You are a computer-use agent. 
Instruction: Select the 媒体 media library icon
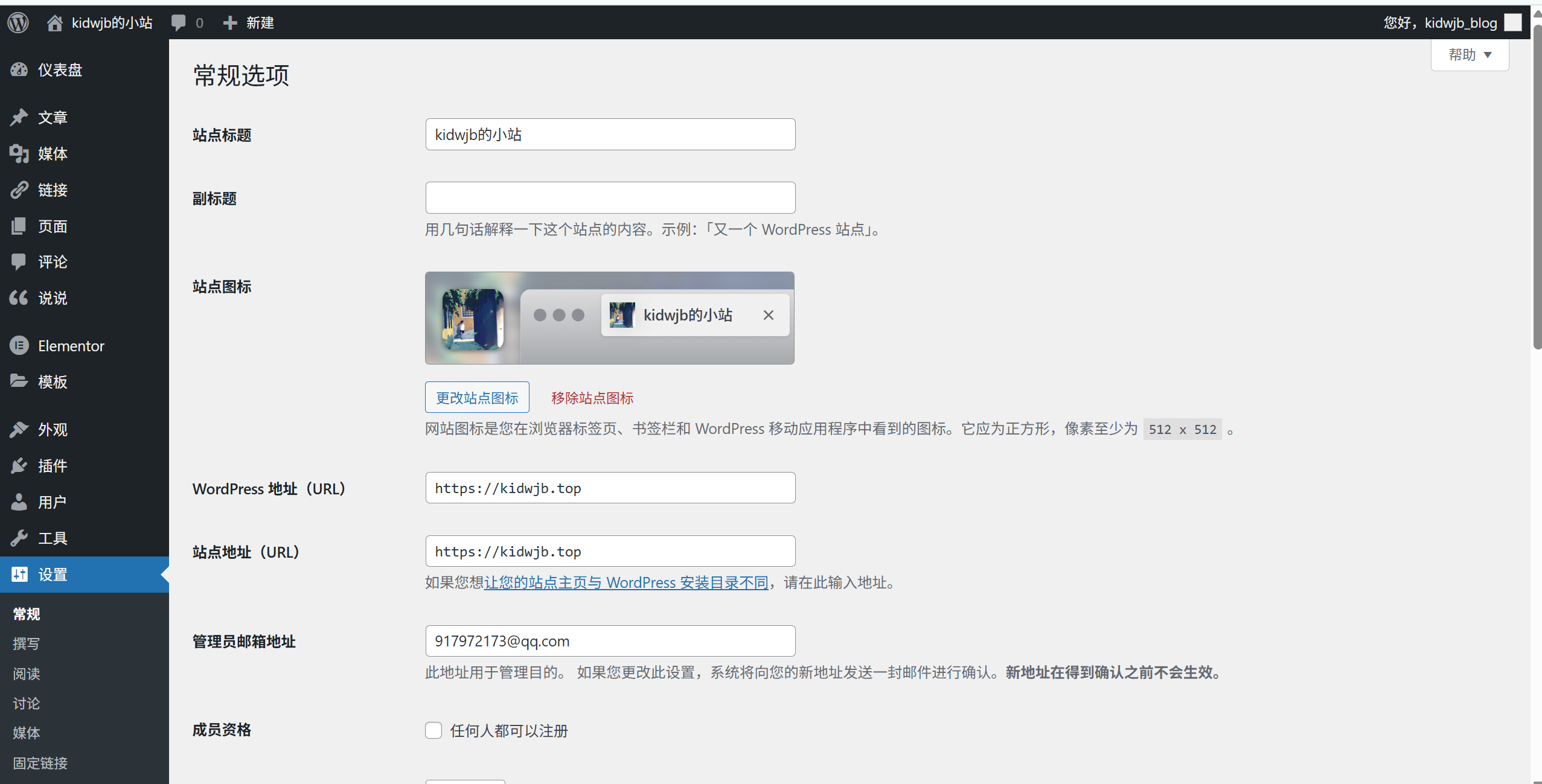point(19,154)
